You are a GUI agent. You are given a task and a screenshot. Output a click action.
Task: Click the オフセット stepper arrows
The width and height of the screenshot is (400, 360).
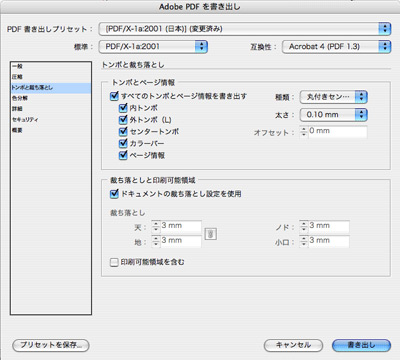[x=304, y=132]
